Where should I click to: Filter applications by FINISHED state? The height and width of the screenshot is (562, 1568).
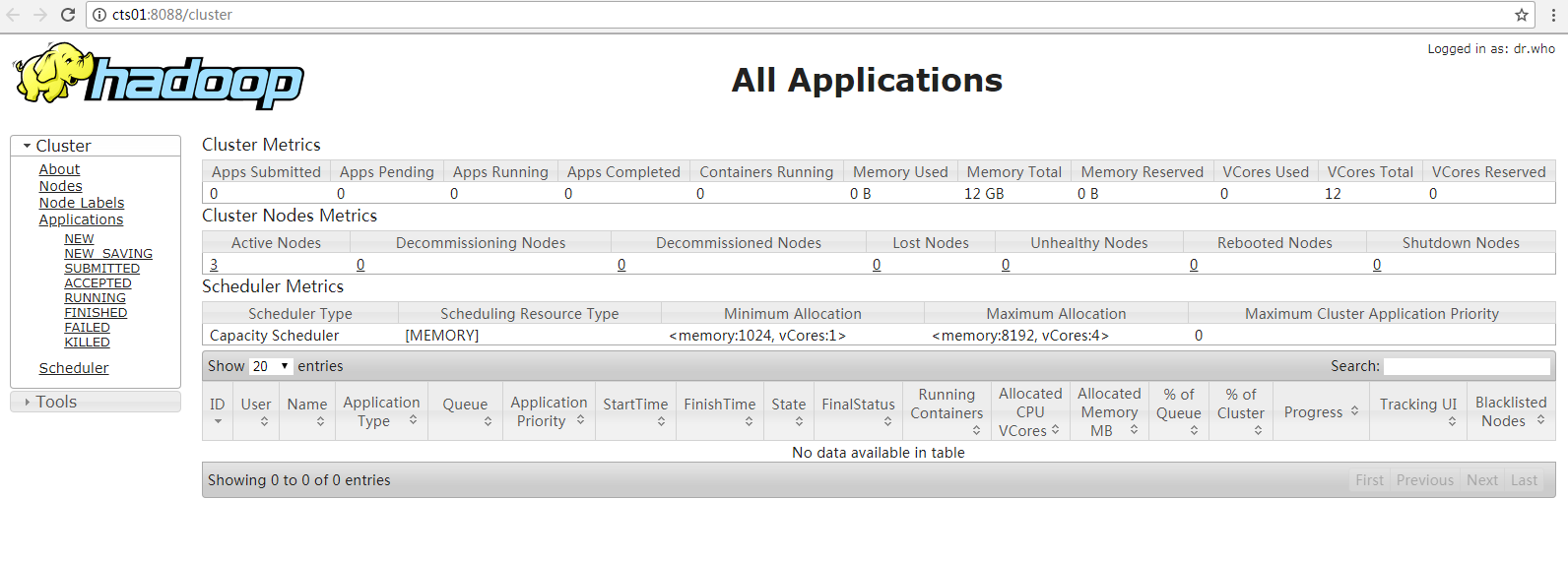tap(96, 313)
